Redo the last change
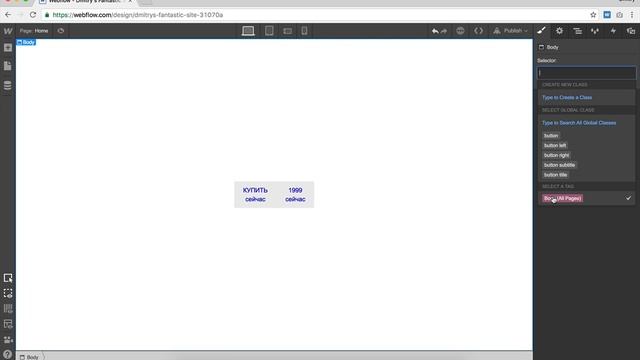 444,31
